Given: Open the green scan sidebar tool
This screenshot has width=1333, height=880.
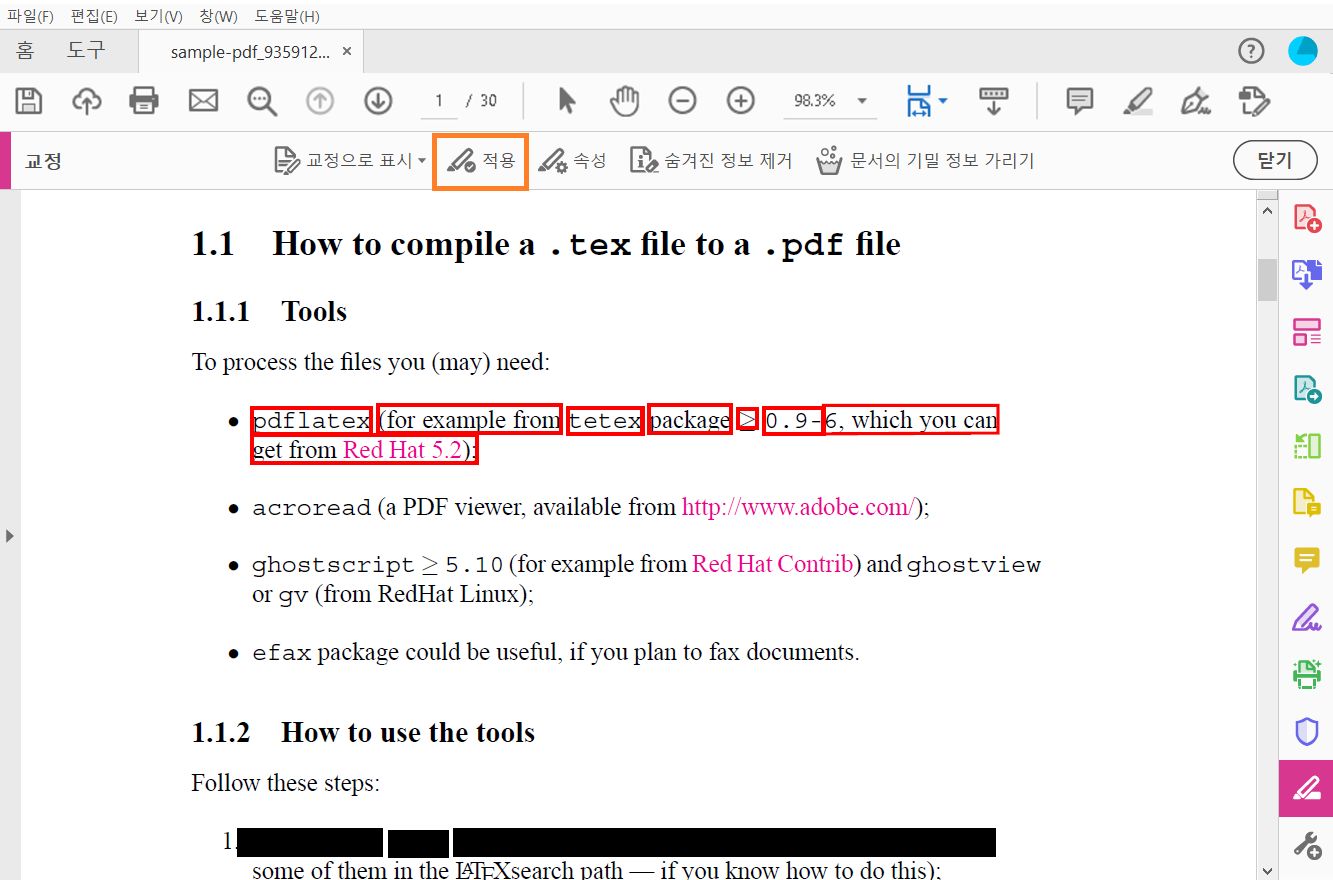Looking at the screenshot, I should [1307, 674].
